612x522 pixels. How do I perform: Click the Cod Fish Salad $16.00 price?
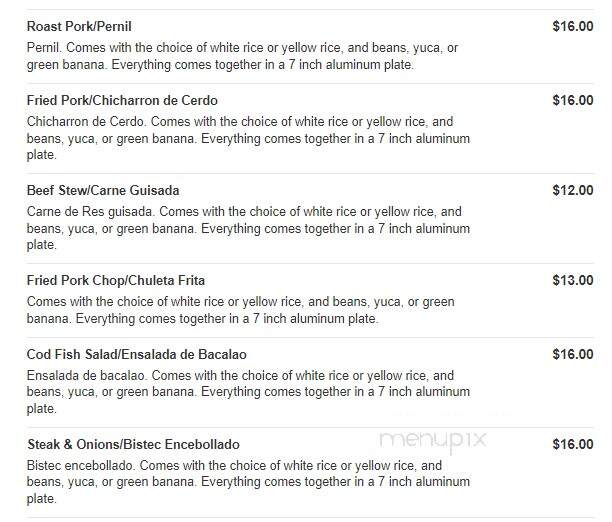click(573, 355)
